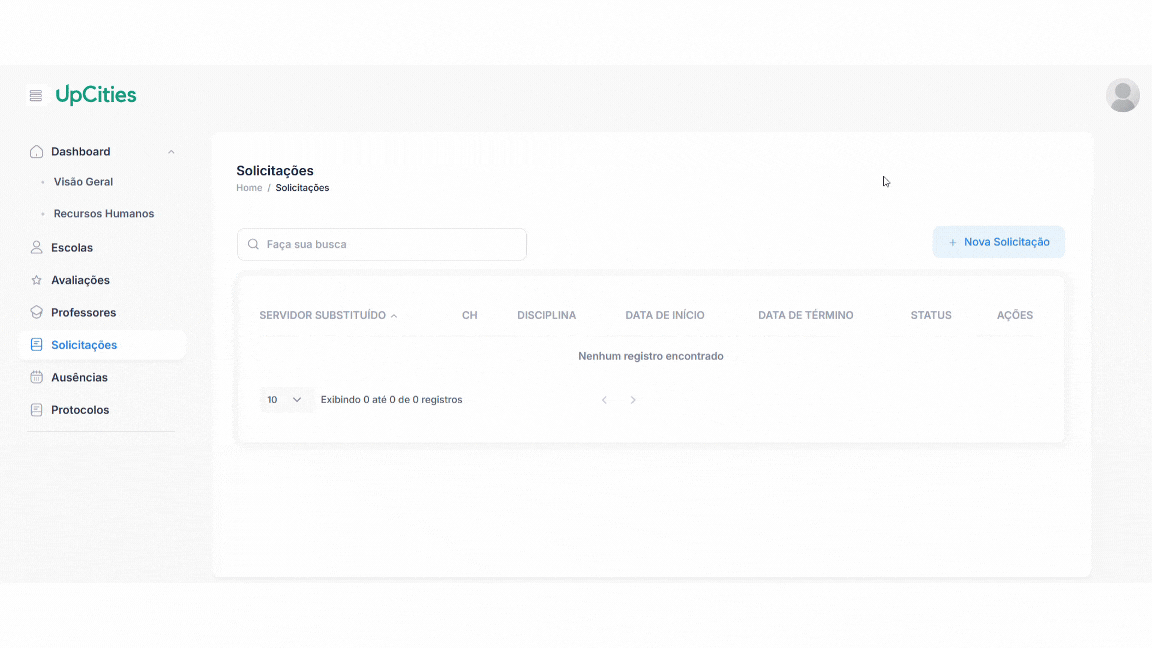Click the Nova Solicitação button
The height and width of the screenshot is (648, 1152).
coord(998,242)
